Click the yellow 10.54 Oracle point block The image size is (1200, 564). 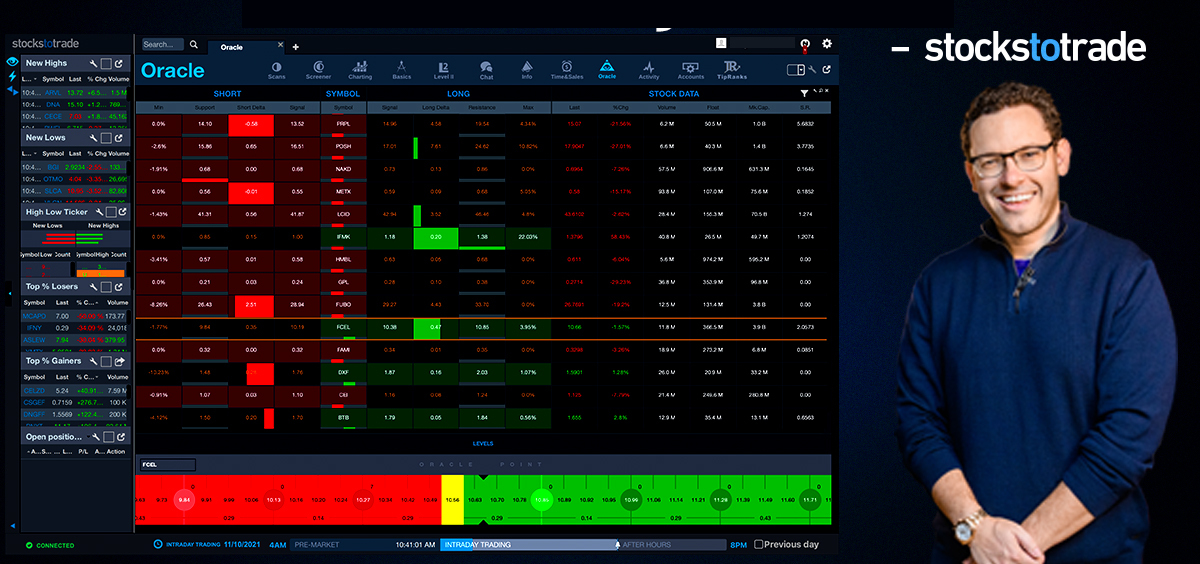click(452, 498)
